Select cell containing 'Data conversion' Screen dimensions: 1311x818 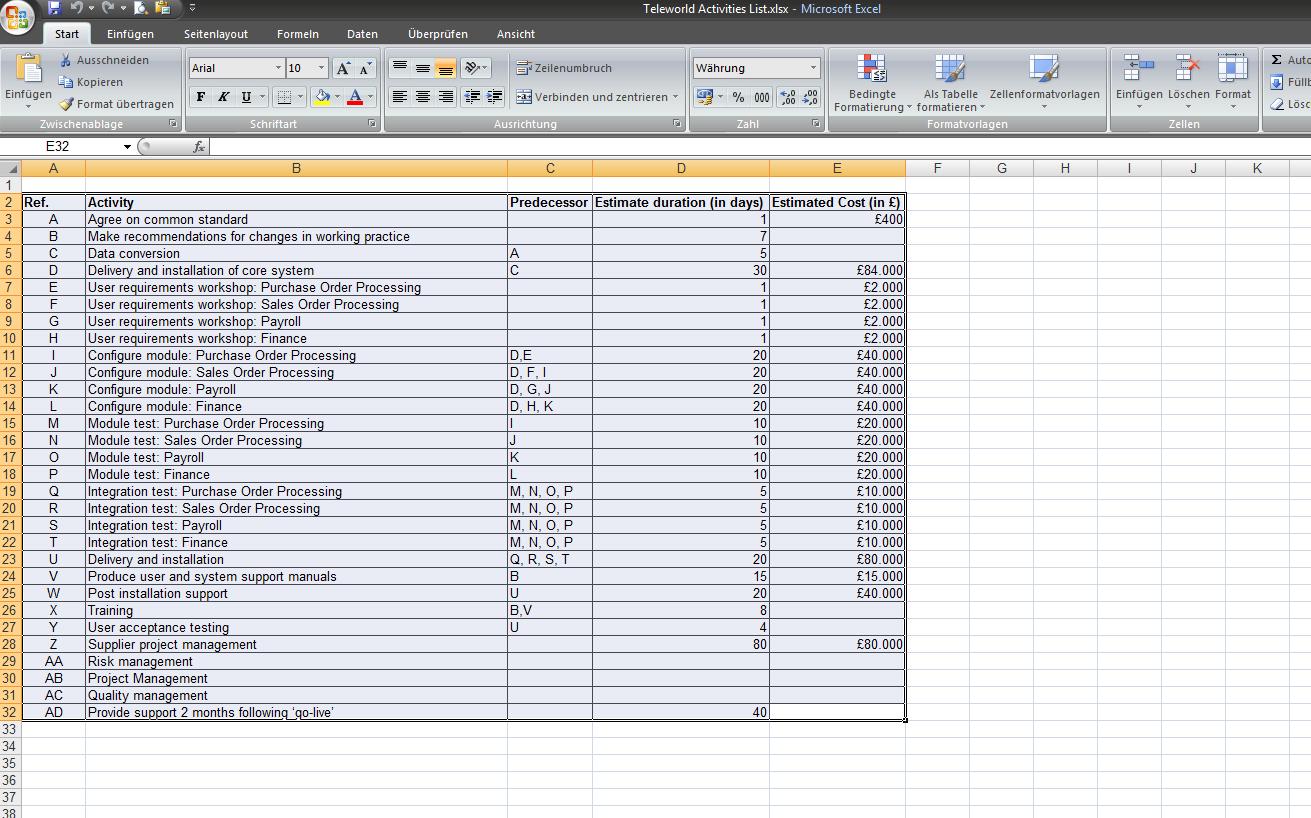[296, 254]
